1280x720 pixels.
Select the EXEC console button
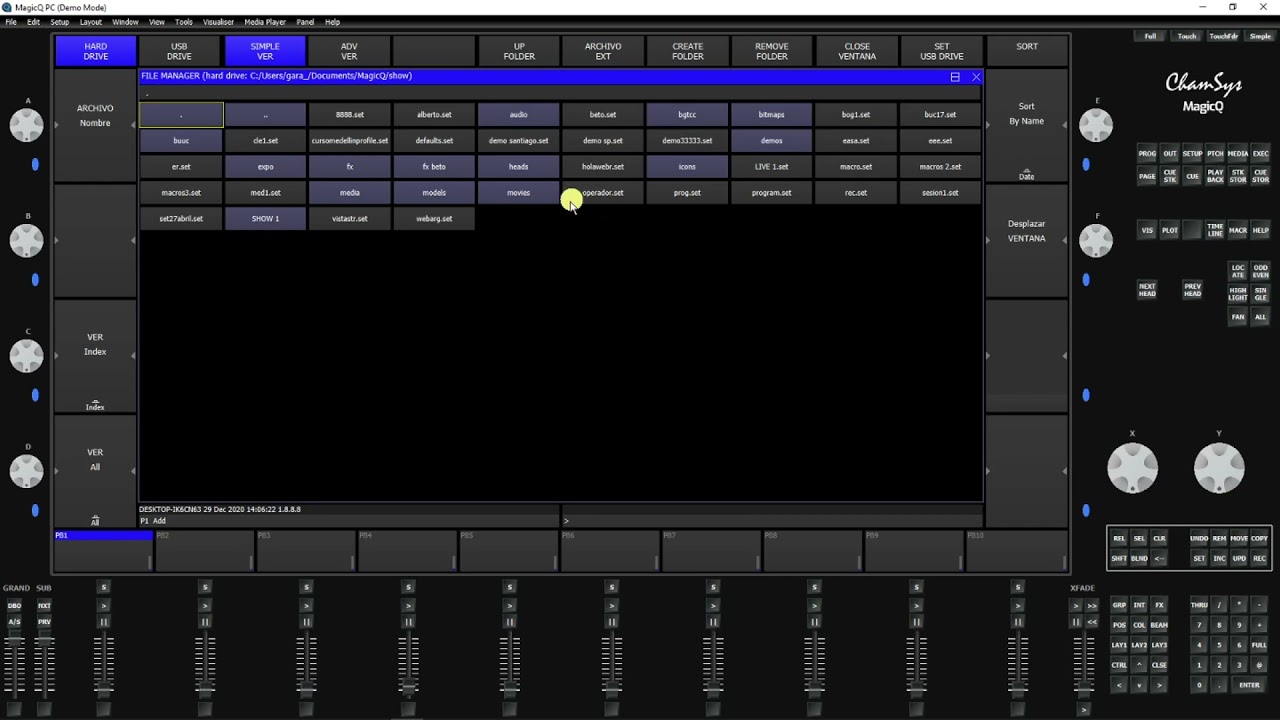tap(1261, 154)
